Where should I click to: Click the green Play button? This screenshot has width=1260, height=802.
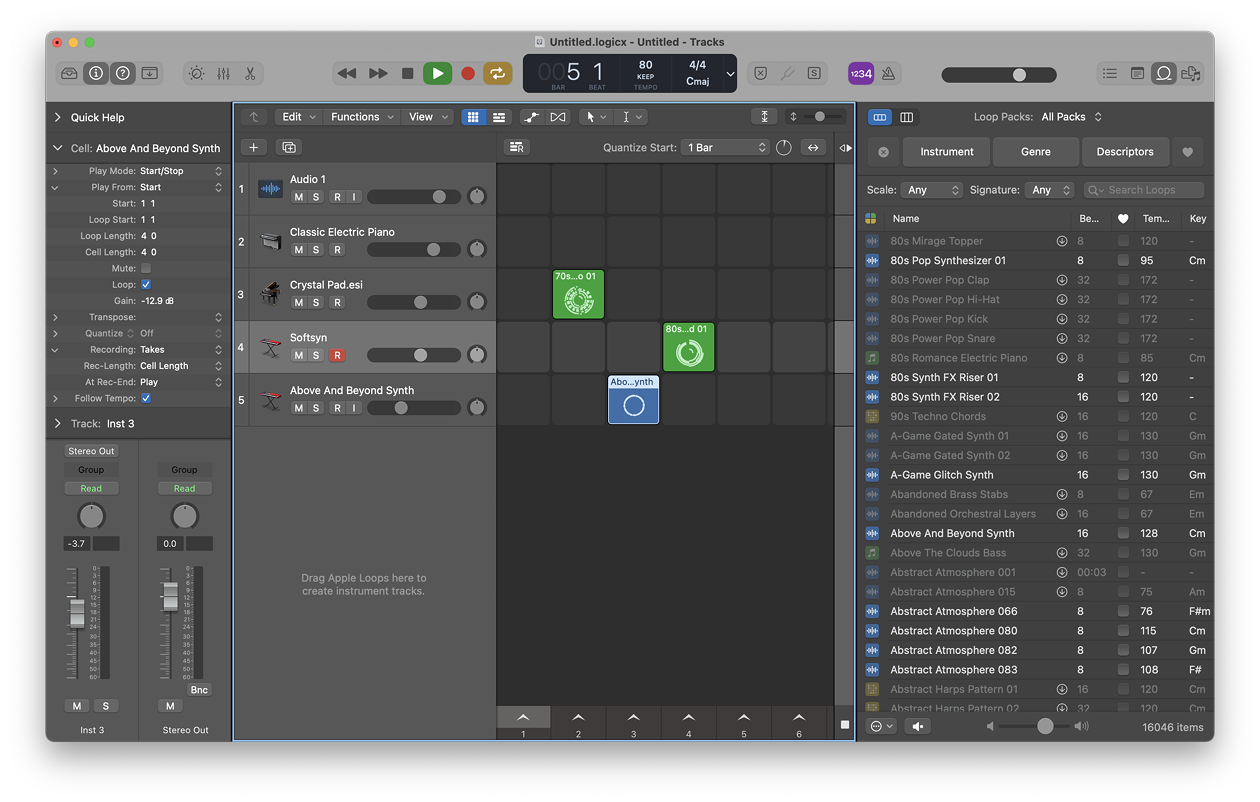click(437, 73)
